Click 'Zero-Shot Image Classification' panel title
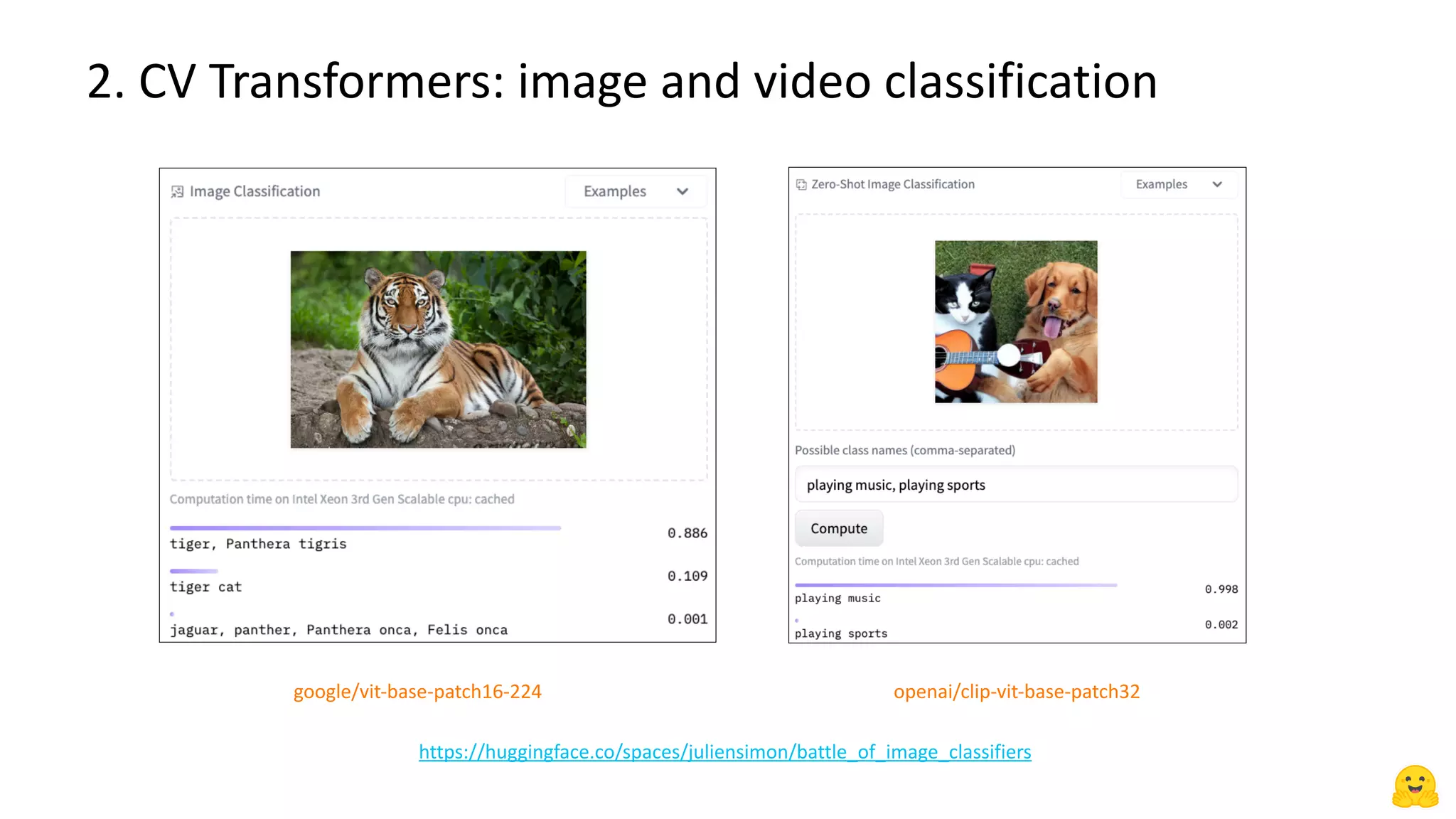This screenshot has width=1456, height=819. tap(893, 184)
